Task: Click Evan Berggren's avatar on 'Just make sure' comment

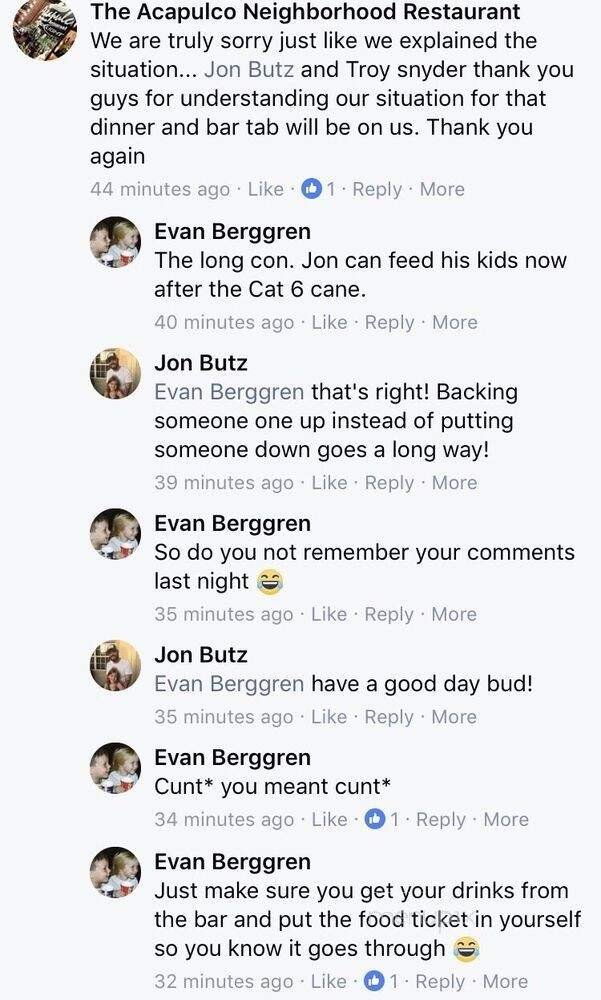Action: [x=115, y=872]
